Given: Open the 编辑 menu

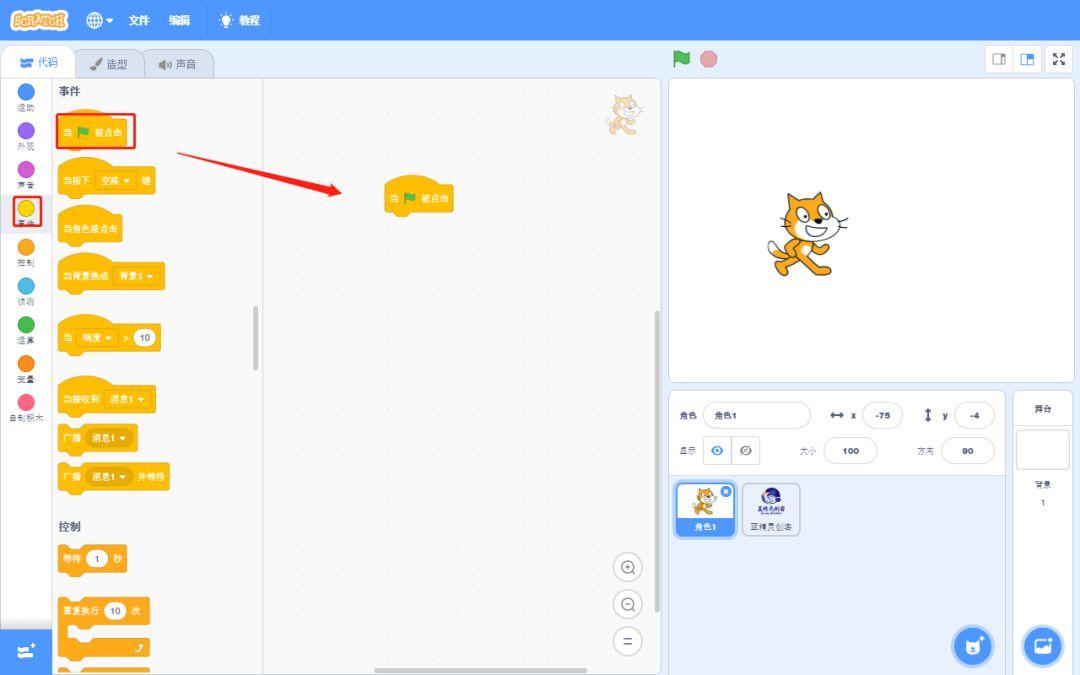Looking at the screenshot, I should 179,20.
